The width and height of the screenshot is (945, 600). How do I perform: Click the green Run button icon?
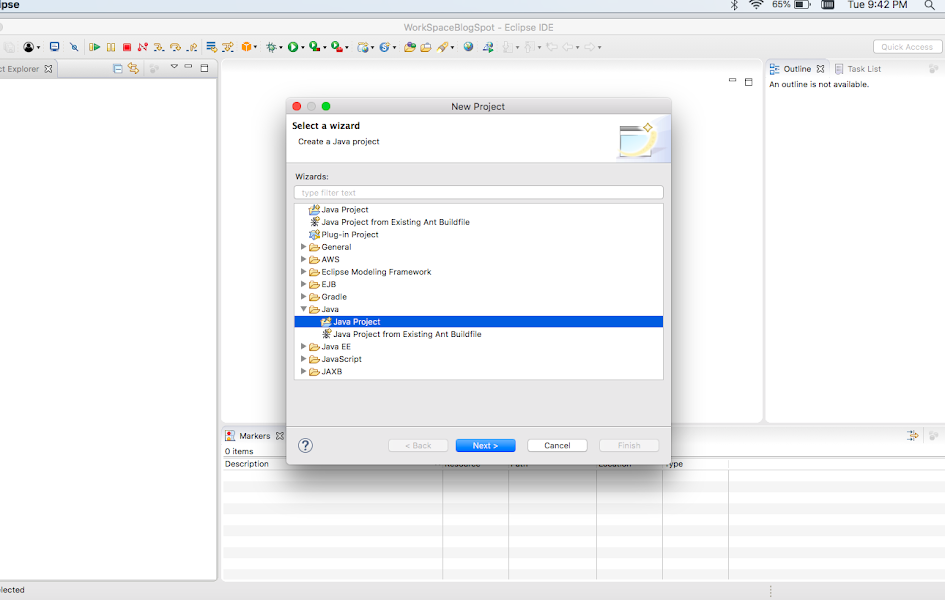tap(292, 47)
